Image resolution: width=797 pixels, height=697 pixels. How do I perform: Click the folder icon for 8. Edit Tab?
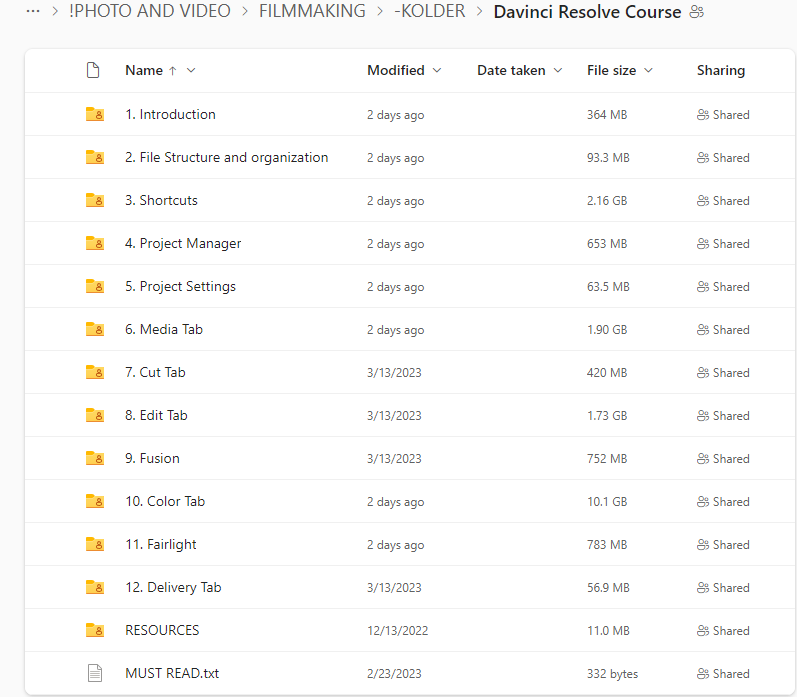click(x=95, y=415)
